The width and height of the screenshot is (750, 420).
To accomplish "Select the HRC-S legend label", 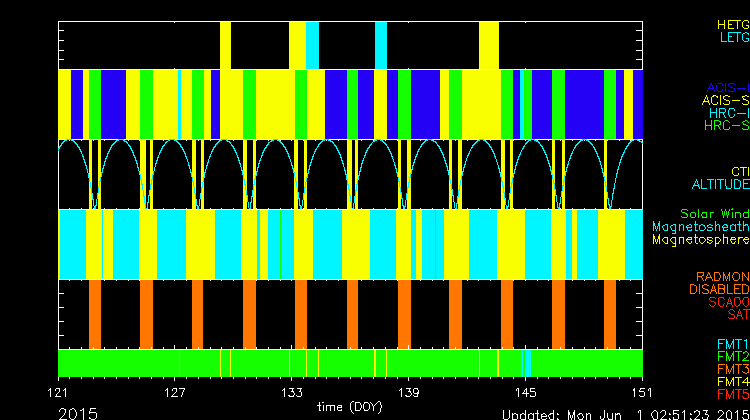I will pos(725,126).
